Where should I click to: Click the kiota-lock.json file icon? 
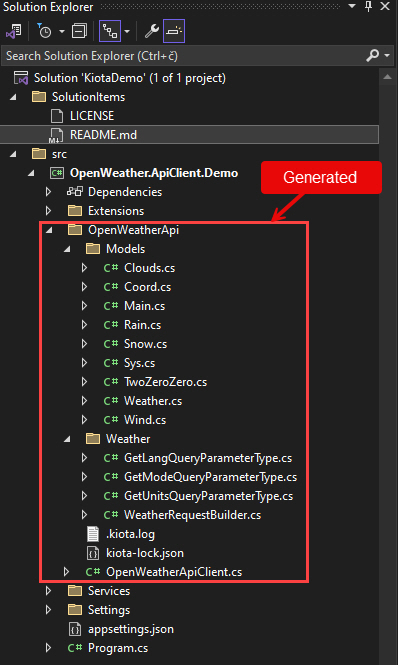pyautogui.click(x=93, y=553)
